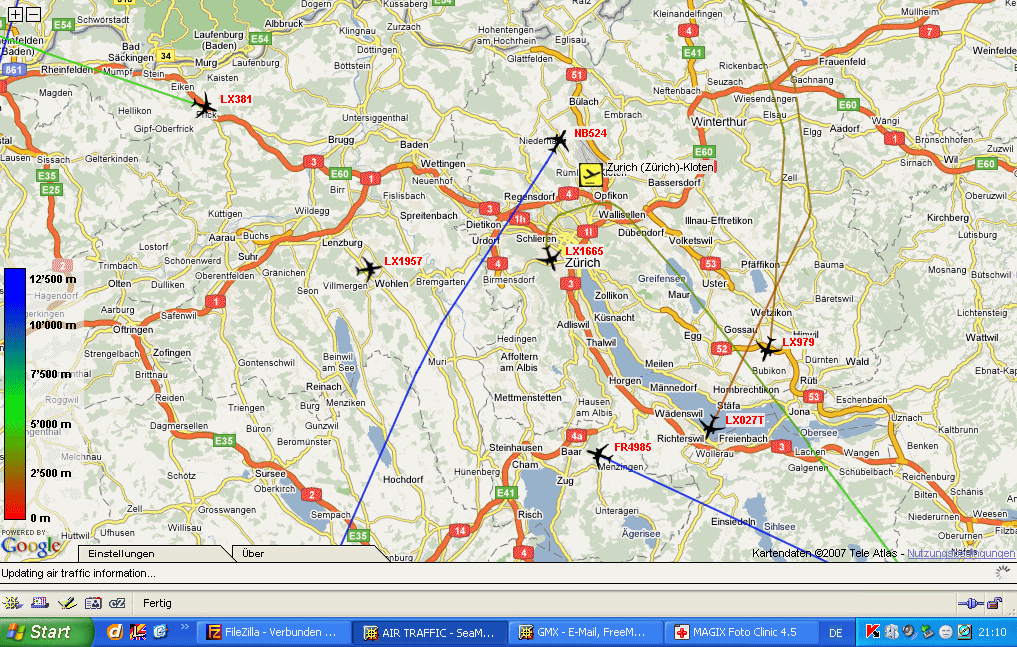1017x647 pixels.
Task: Open the Start menu
Action: tap(42, 632)
